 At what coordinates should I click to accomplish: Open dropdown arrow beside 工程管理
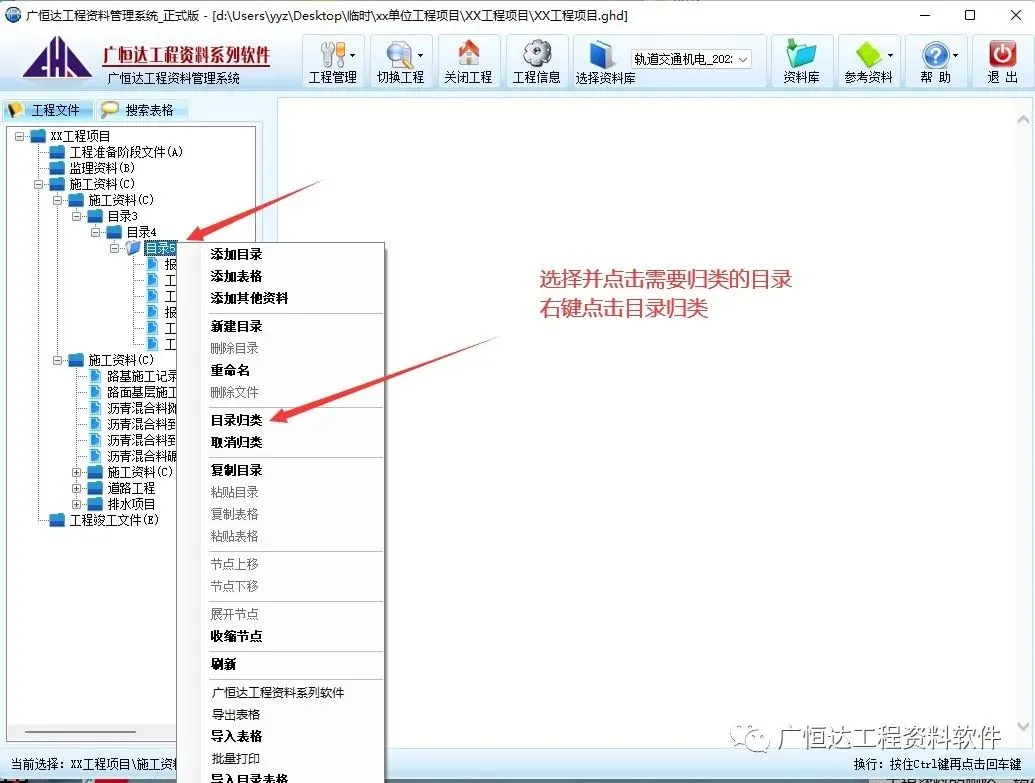click(353, 55)
